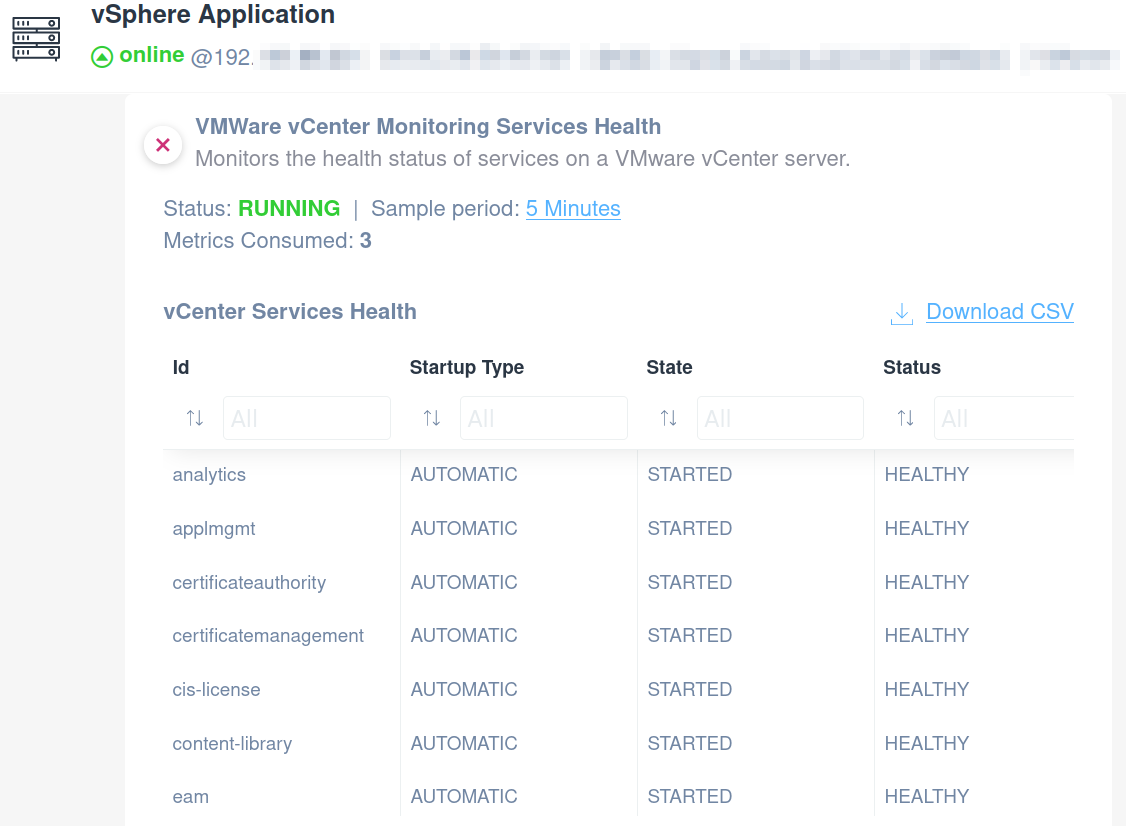The height and width of the screenshot is (826, 1126).
Task: Select the analytics service row Id
Action: pyautogui.click(x=209, y=475)
